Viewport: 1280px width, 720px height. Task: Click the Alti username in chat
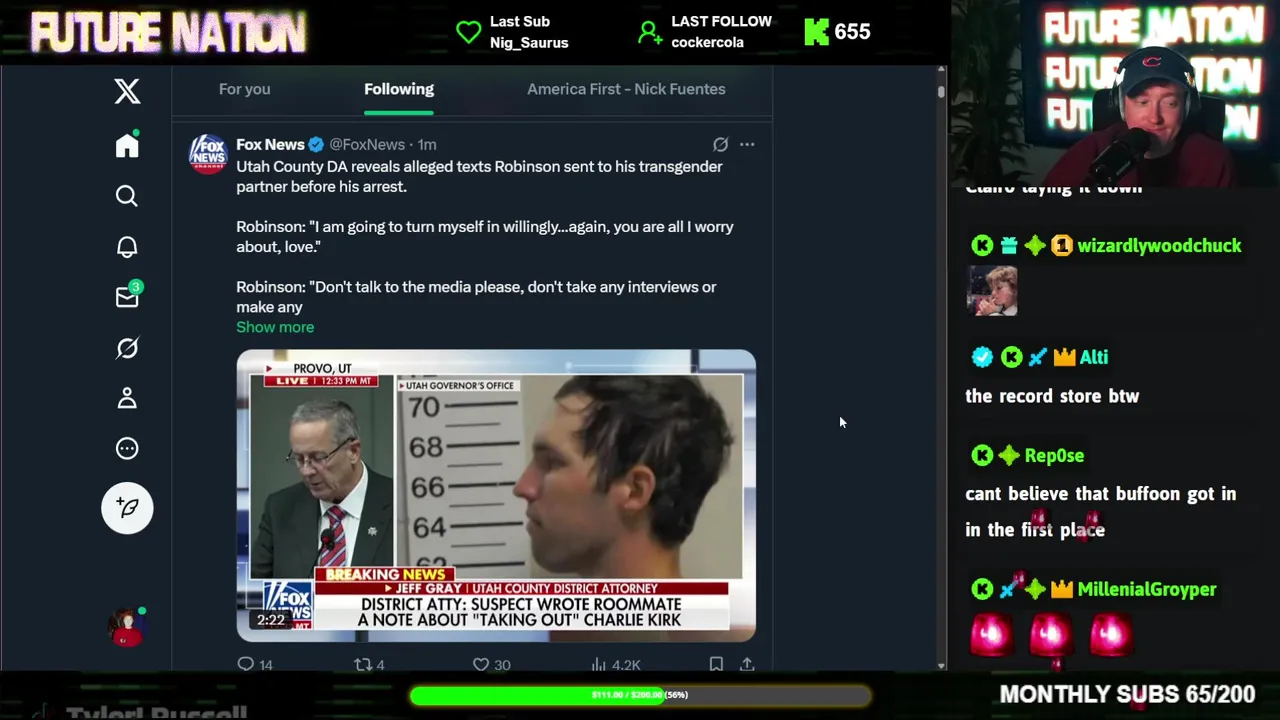point(1094,357)
